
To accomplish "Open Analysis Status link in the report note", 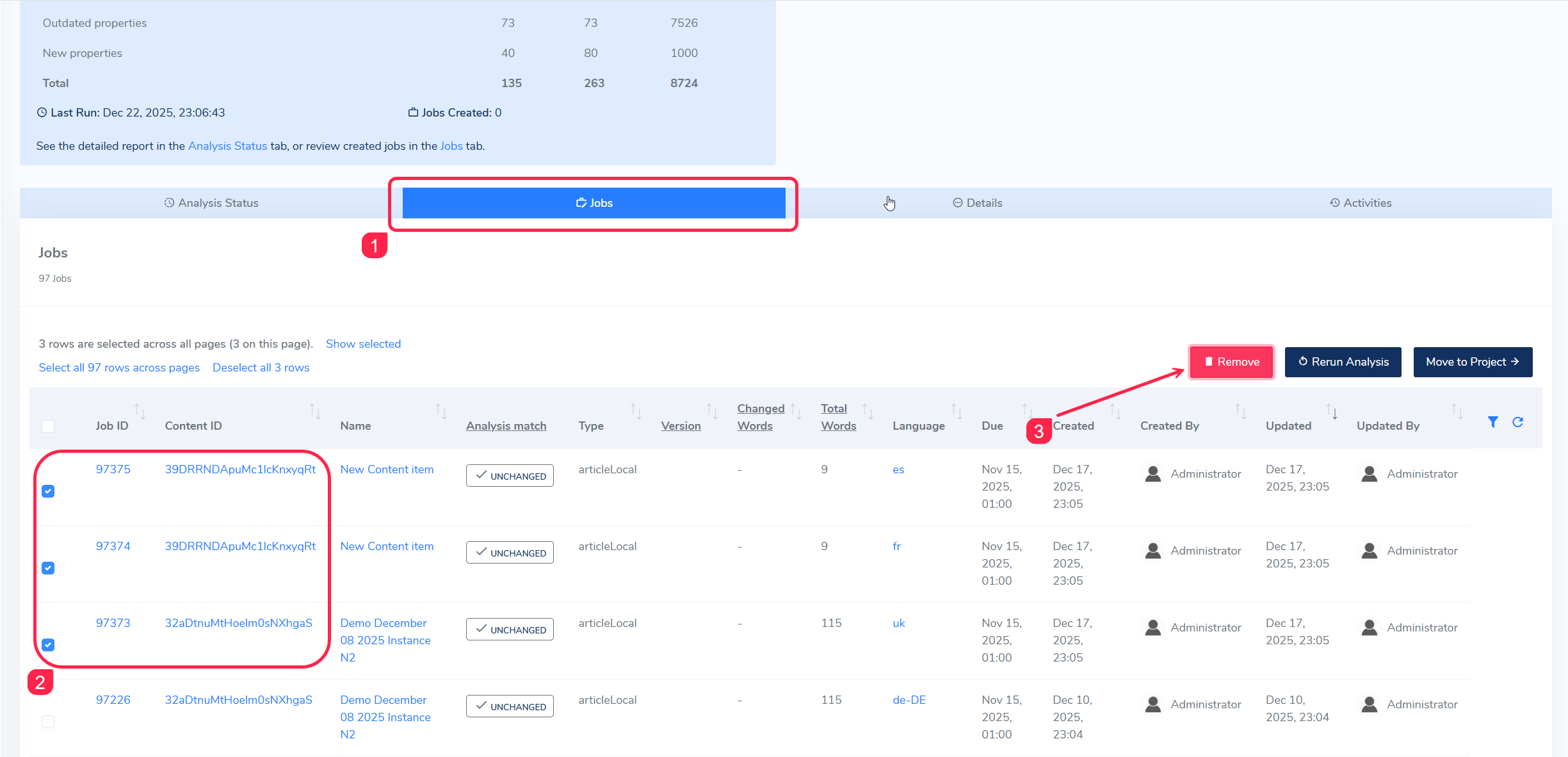I will (227, 146).
